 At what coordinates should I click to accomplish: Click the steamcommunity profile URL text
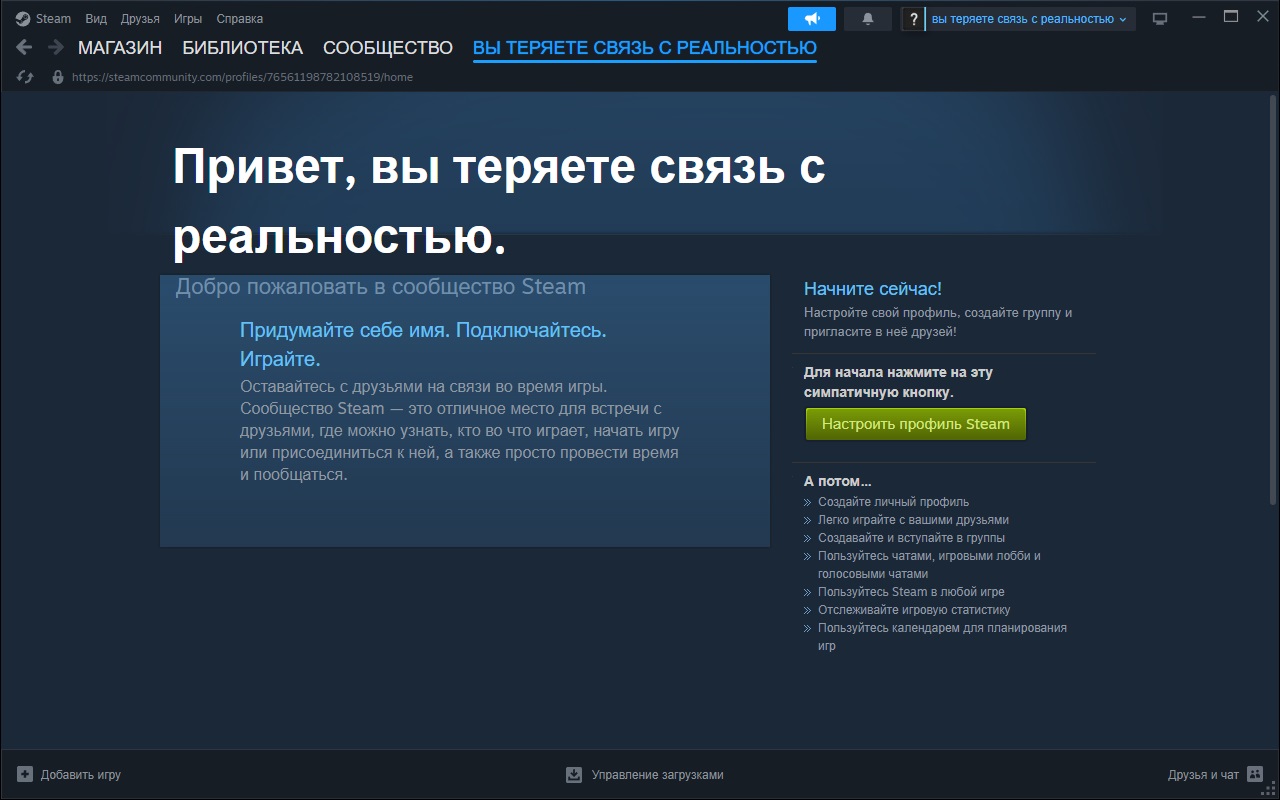[x=242, y=77]
